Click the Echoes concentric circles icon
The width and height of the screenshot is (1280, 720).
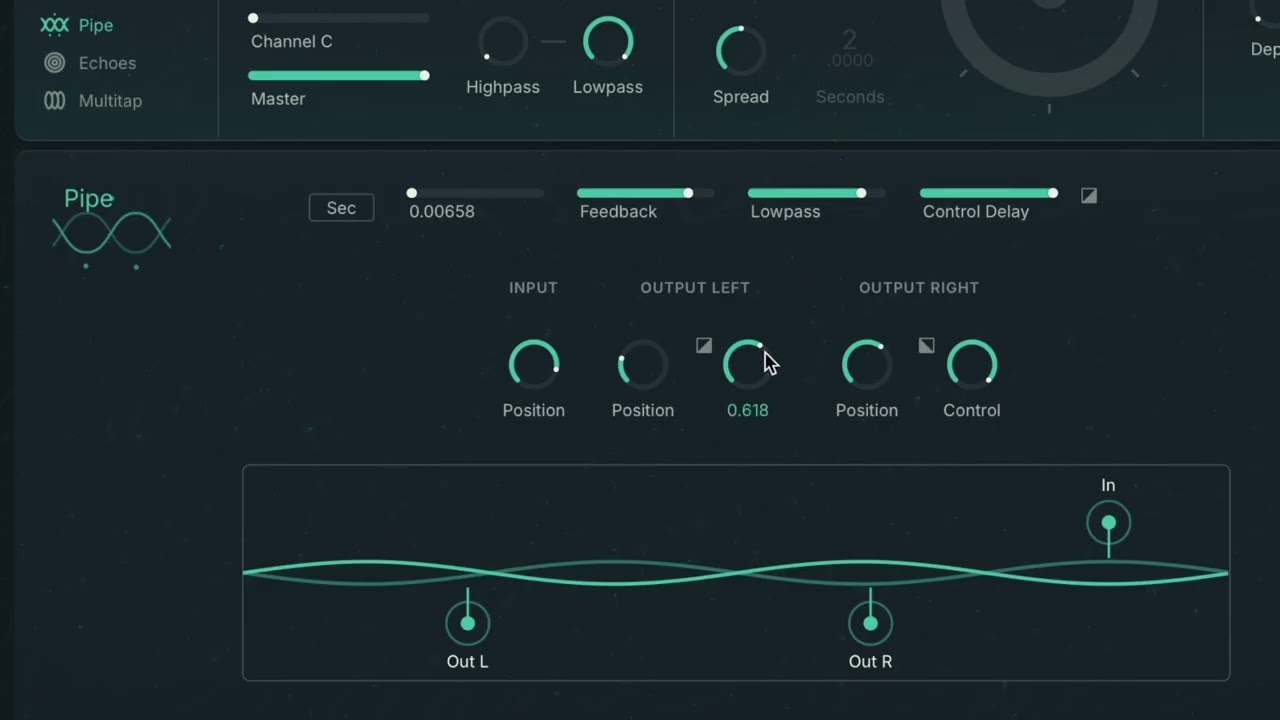click(55, 63)
